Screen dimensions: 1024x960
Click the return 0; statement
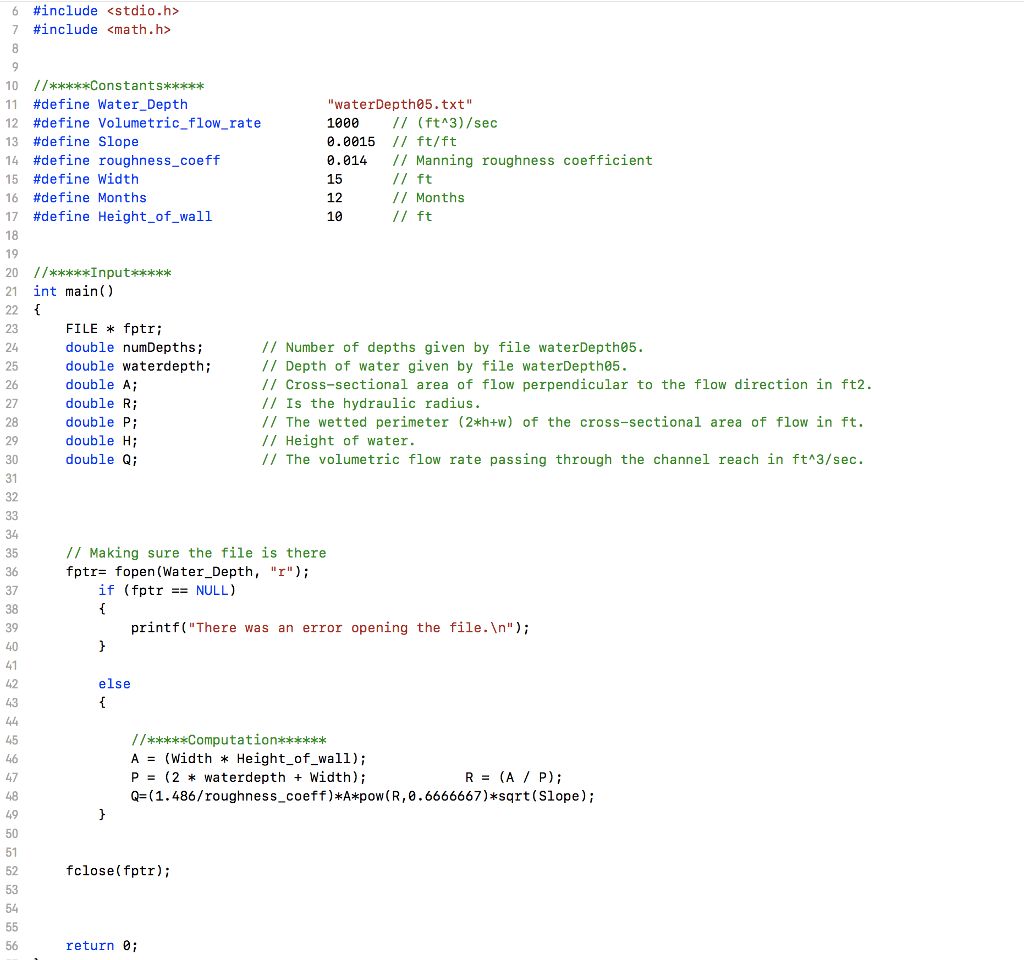(102, 946)
